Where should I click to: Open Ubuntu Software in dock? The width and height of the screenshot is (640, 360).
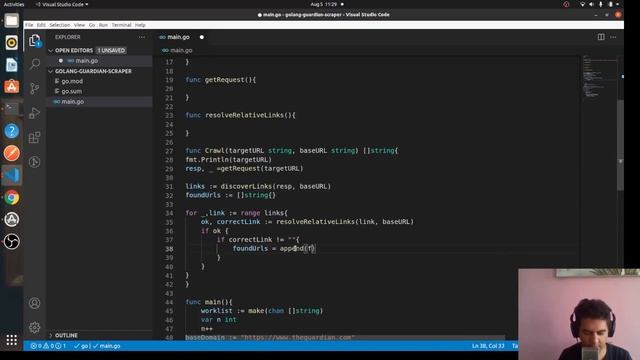[x=11, y=87]
